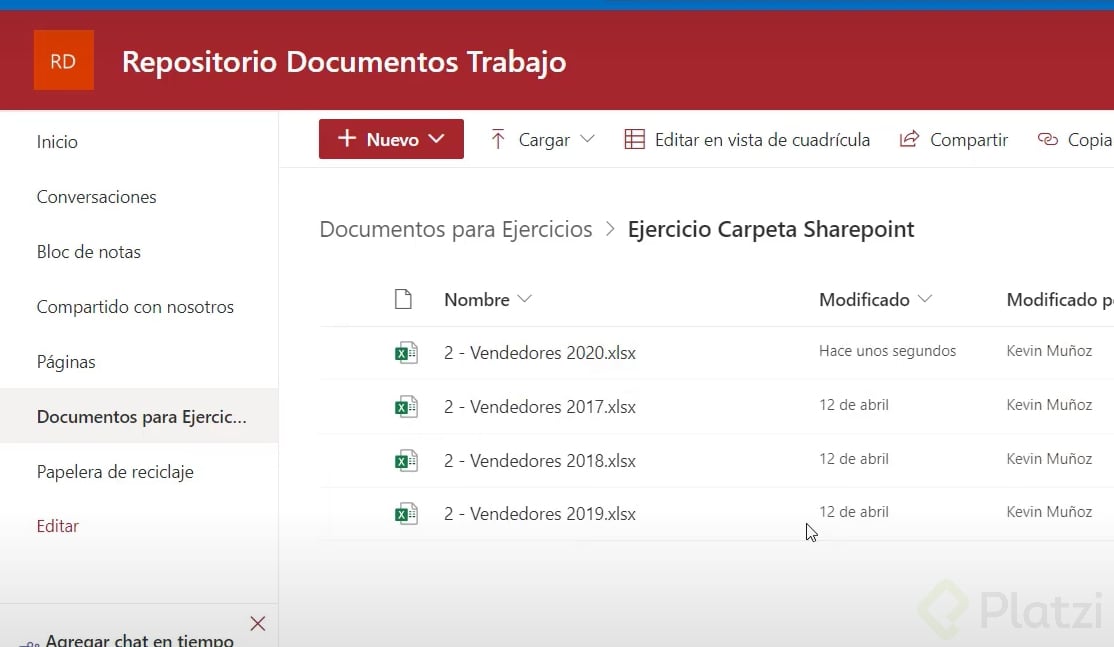Image resolution: width=1114 pixels, height=647 pixels.
Task: Open file 2 - Vendedores 2020.xlsx
Action: [540, 353]
